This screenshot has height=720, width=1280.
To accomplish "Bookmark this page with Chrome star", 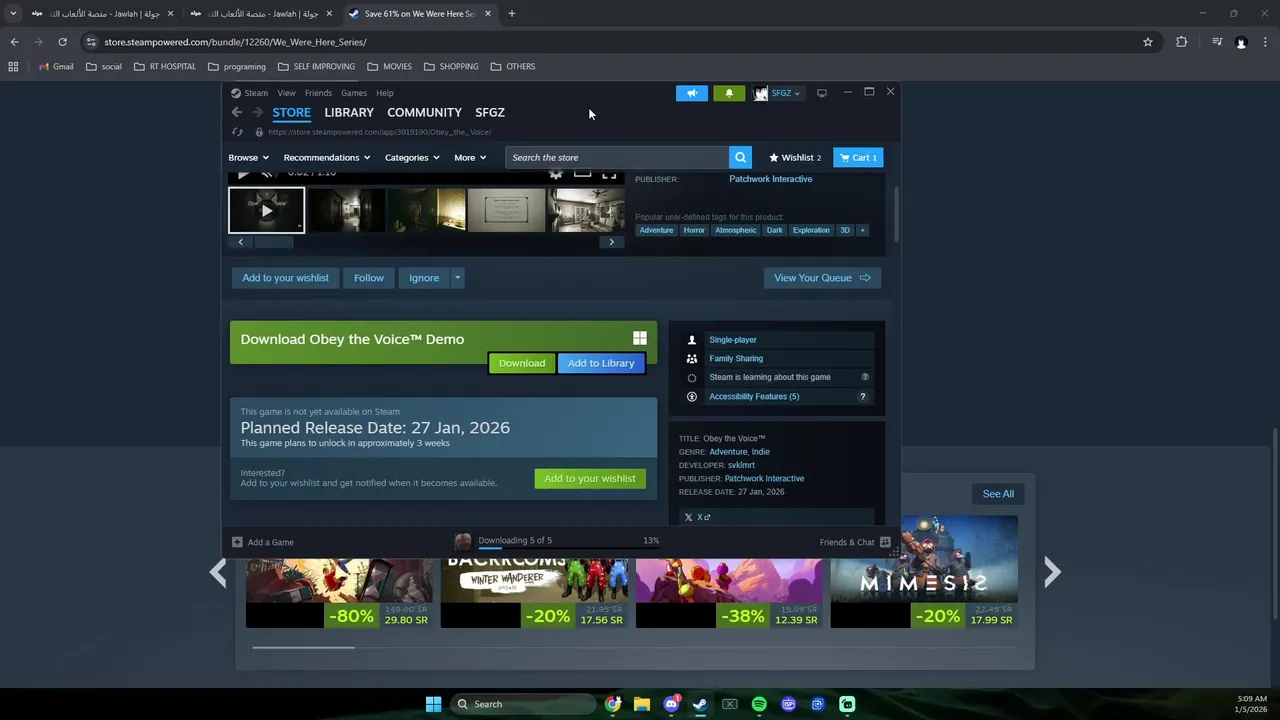I will pyautogui.click(x=1148, y=42).
